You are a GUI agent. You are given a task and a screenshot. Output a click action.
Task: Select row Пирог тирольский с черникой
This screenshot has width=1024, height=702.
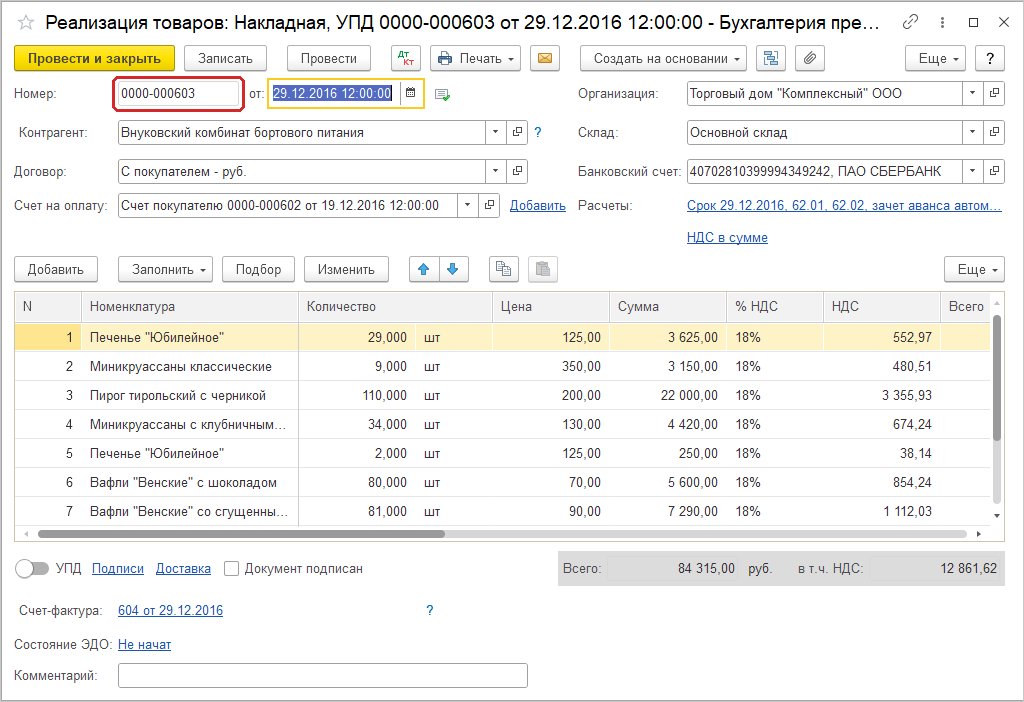502,396
